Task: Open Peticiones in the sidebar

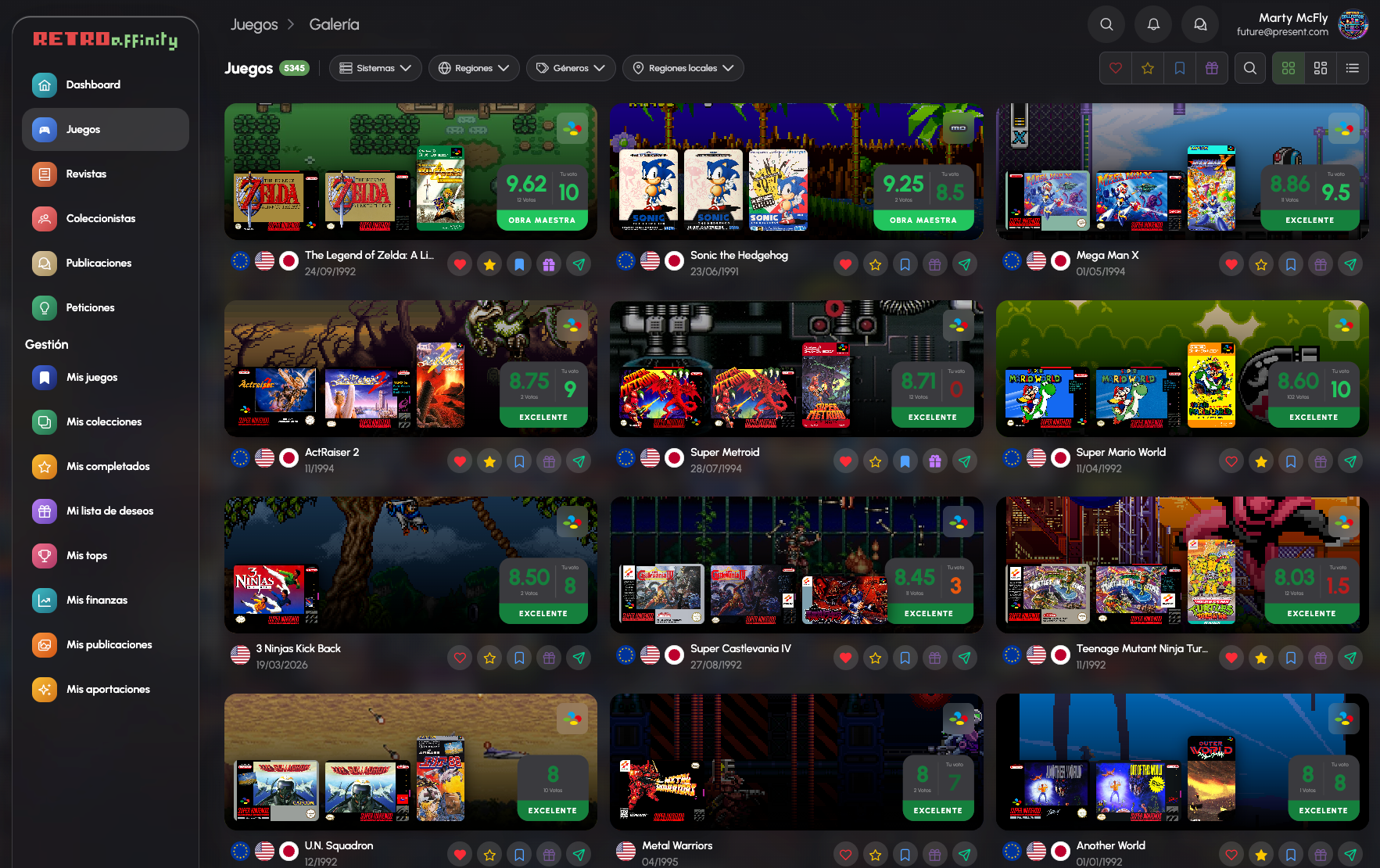Action: 106,307
